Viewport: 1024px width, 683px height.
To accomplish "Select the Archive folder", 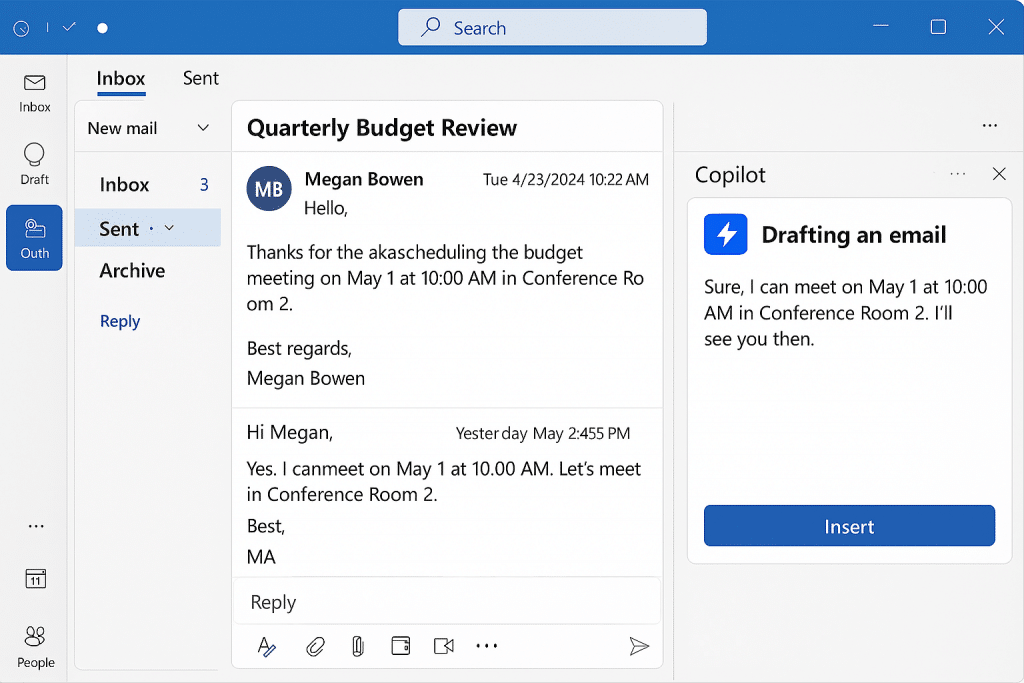I will click(132, 270).
